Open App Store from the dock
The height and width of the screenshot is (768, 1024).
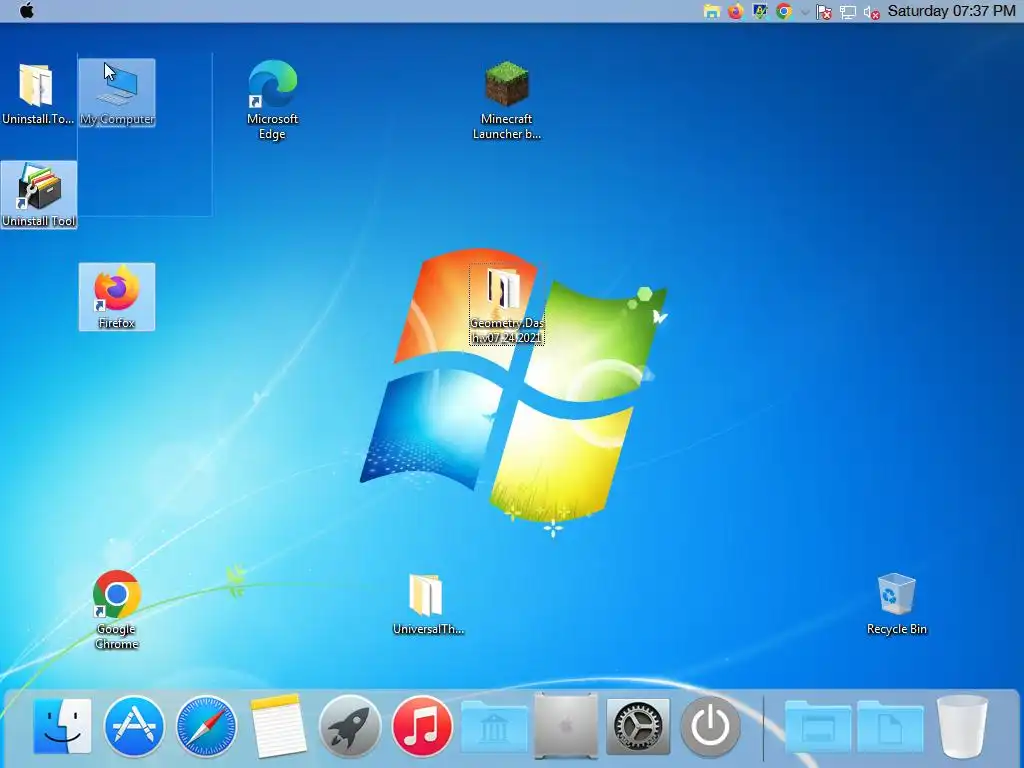(x=134, y=726)
